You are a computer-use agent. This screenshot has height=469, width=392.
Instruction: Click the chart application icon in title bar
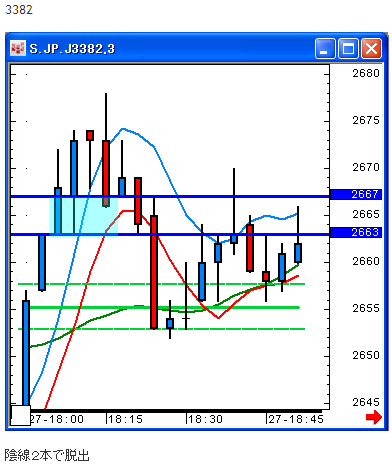[x=18, y=48]
